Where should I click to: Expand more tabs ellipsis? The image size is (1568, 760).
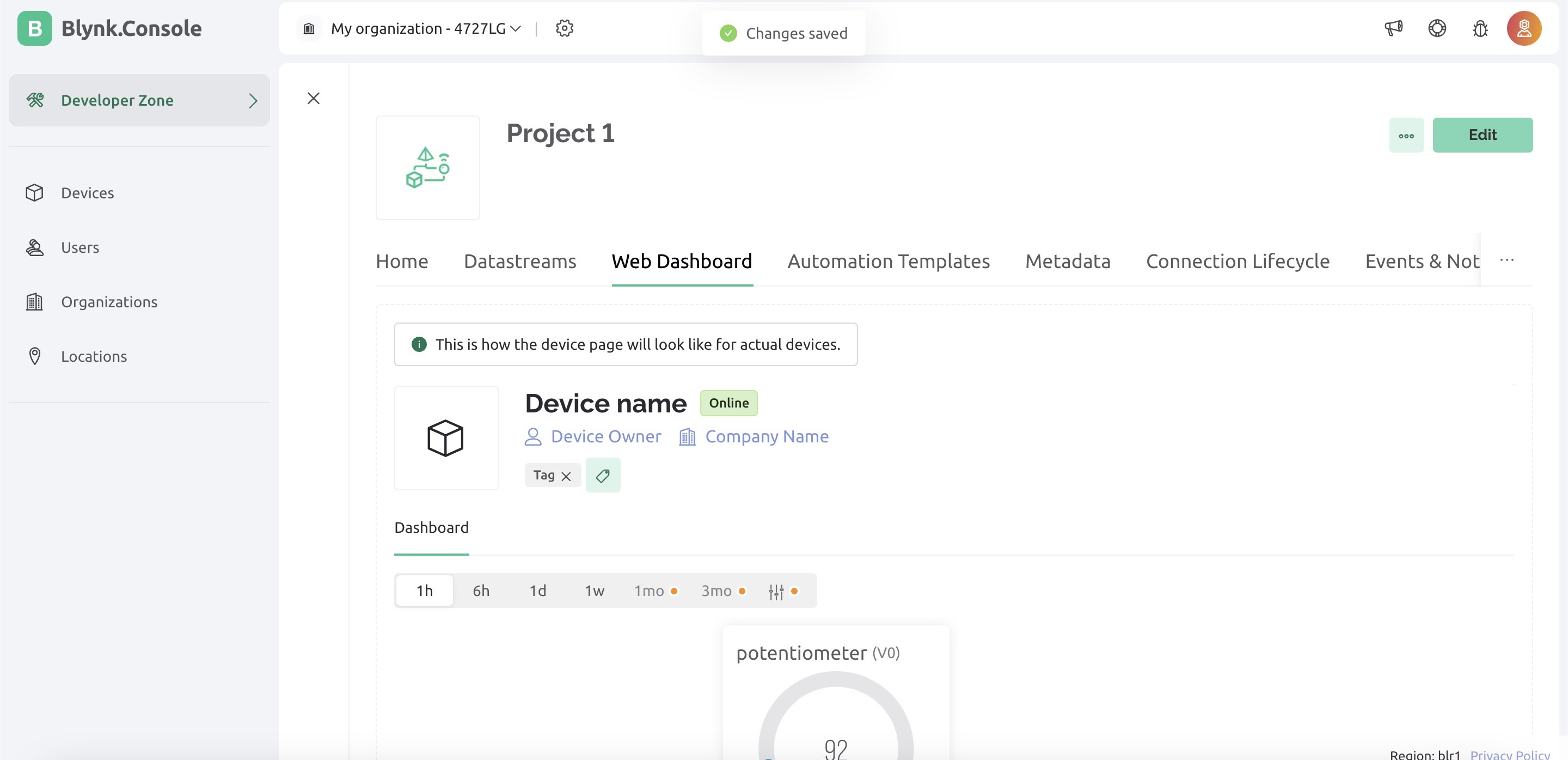coord(1506,260)
